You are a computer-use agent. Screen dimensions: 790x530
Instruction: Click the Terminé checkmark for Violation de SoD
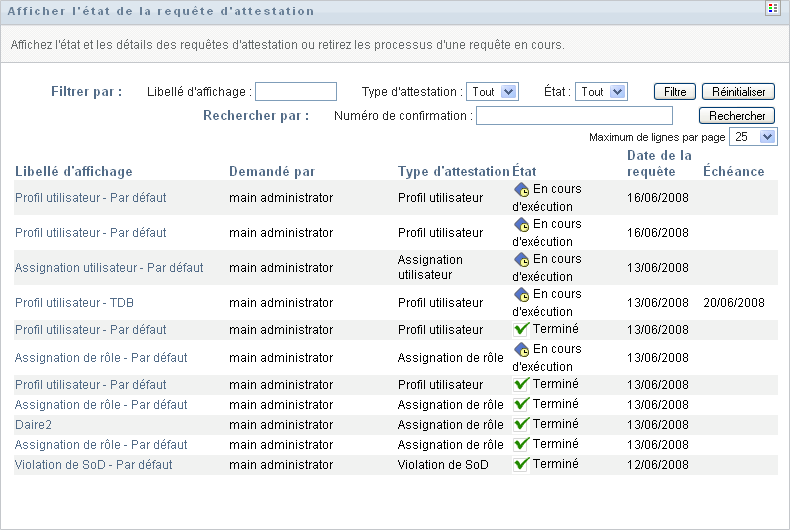click(521, 464)
